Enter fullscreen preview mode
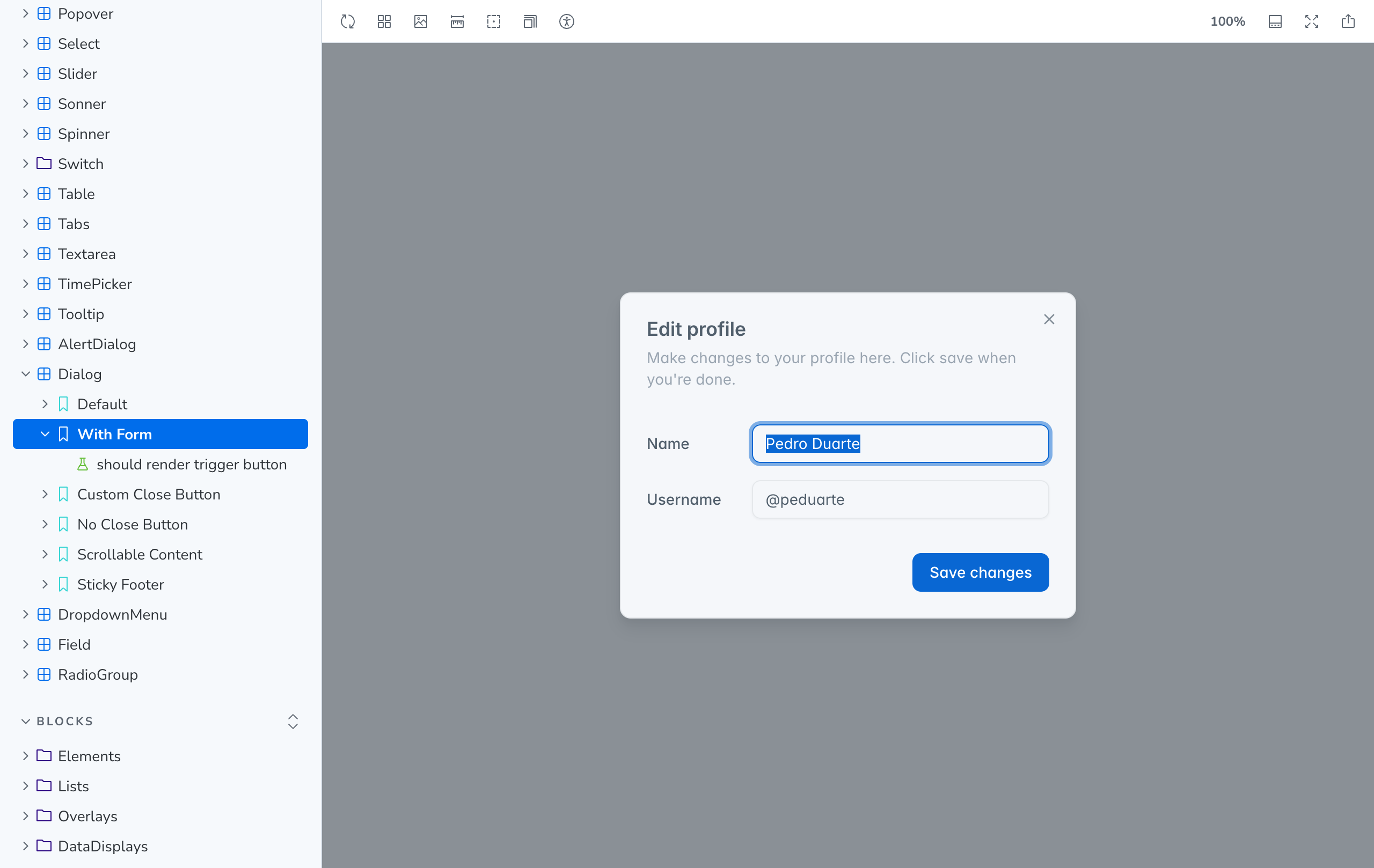The height and width of the screenshot is (868, 1374). 1311,21
